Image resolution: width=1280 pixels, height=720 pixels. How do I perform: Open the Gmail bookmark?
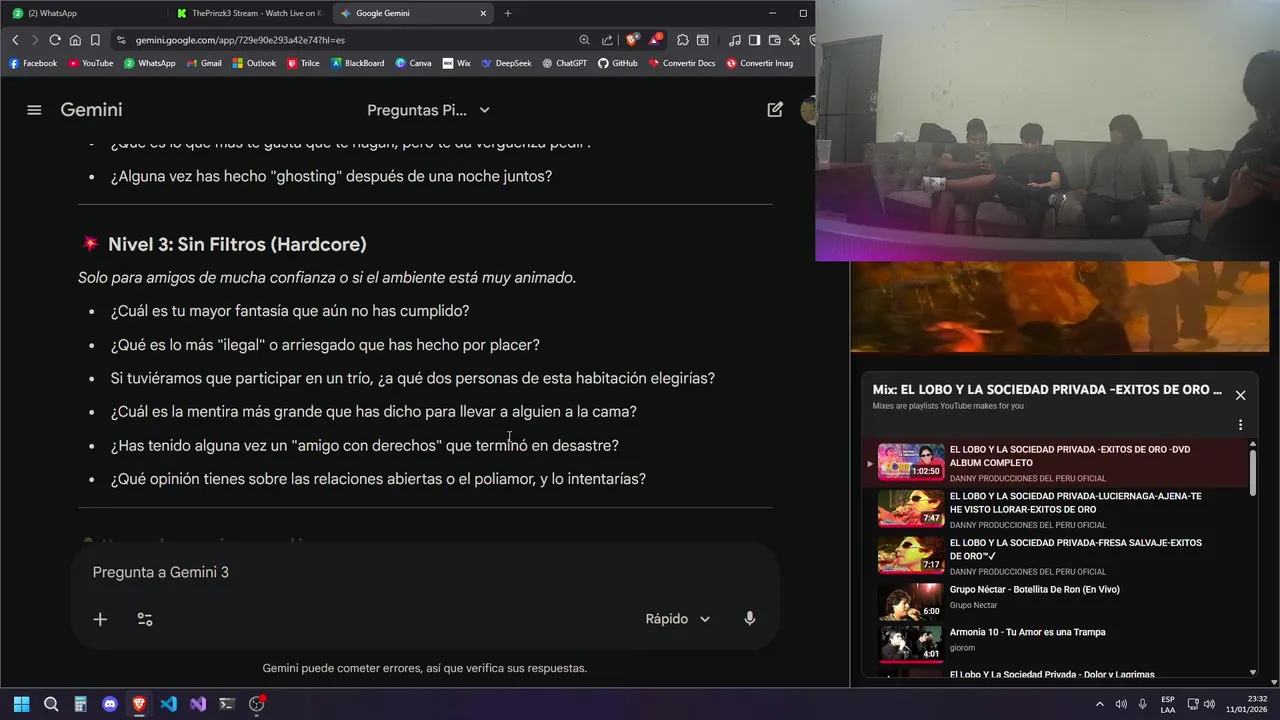204,63
